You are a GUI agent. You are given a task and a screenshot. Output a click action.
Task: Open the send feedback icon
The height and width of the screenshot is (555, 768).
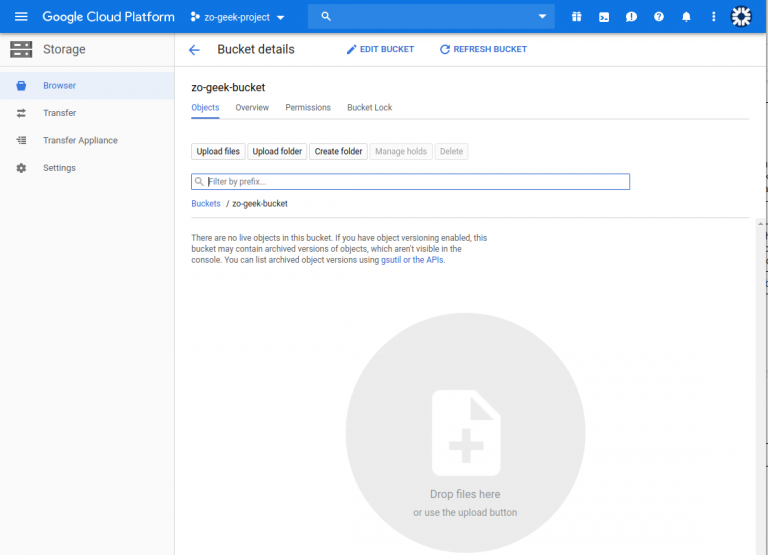tap(631, 17)
